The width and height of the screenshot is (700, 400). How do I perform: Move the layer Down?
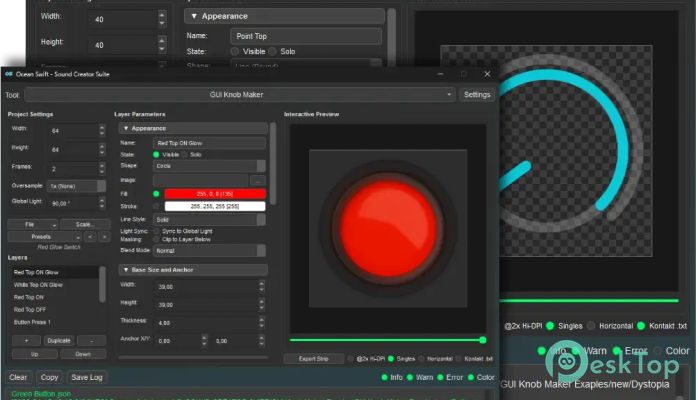click(x=83, y=354)
